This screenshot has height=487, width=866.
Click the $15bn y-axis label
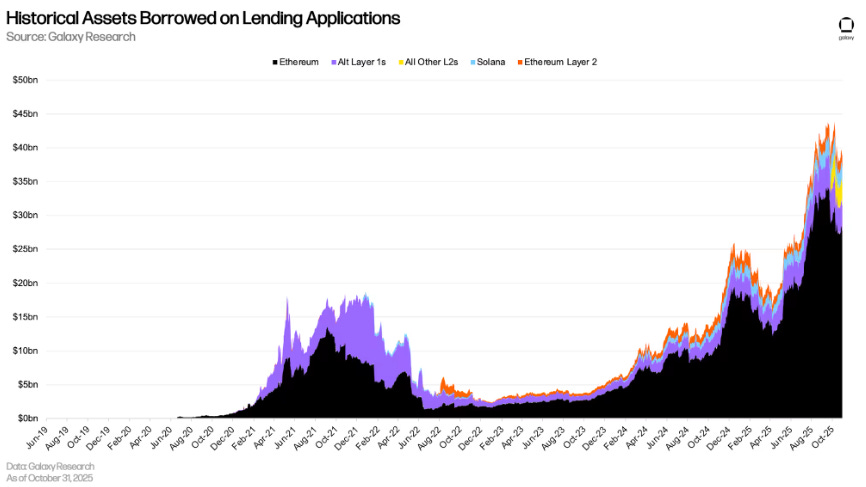(x=25, y=317)
